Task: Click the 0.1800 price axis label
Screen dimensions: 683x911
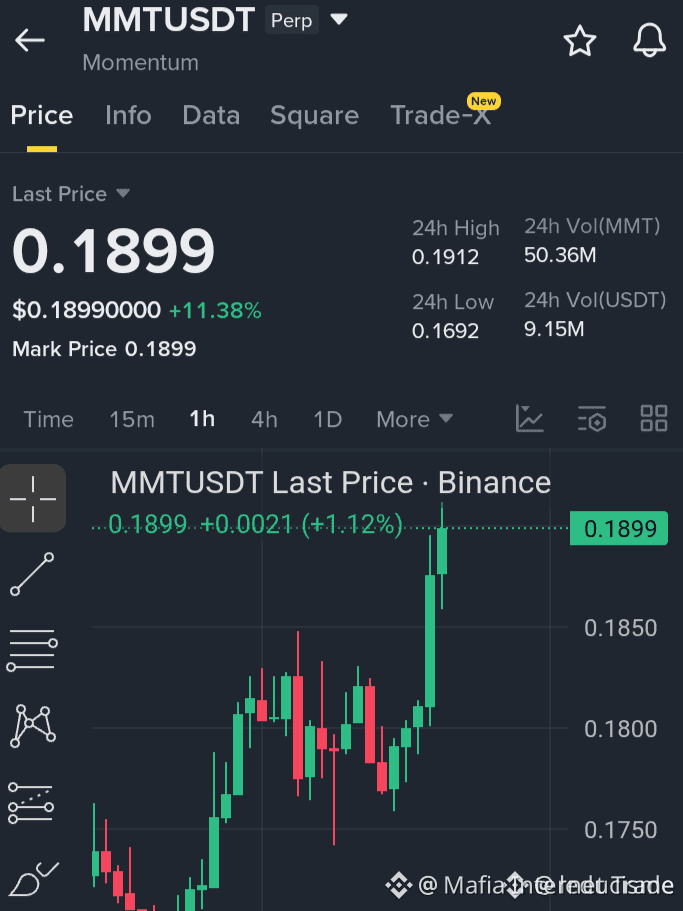Action: (620, 729)
